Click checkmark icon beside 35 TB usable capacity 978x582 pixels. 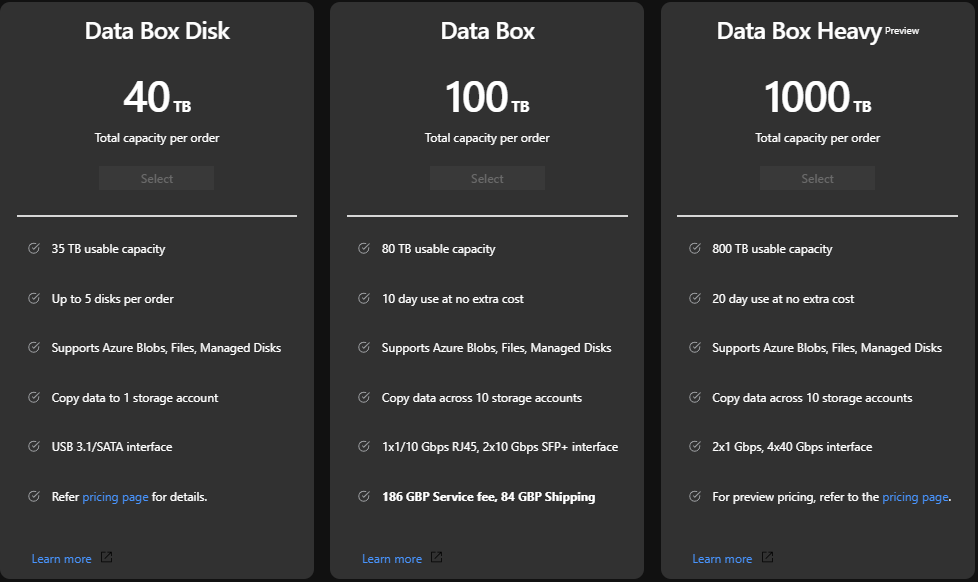[34, 249]
